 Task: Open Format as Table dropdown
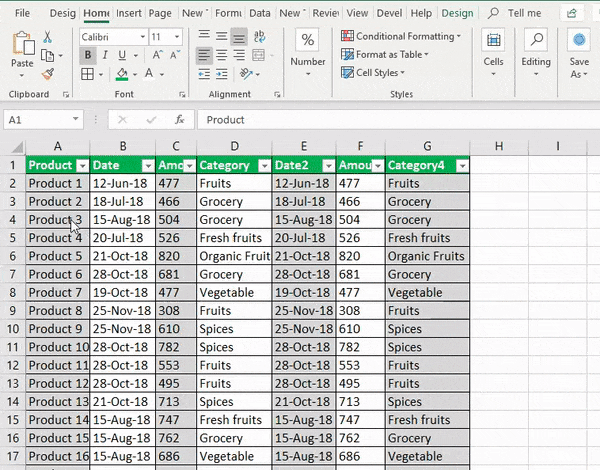pyautogui.click(x=385, y=54)
